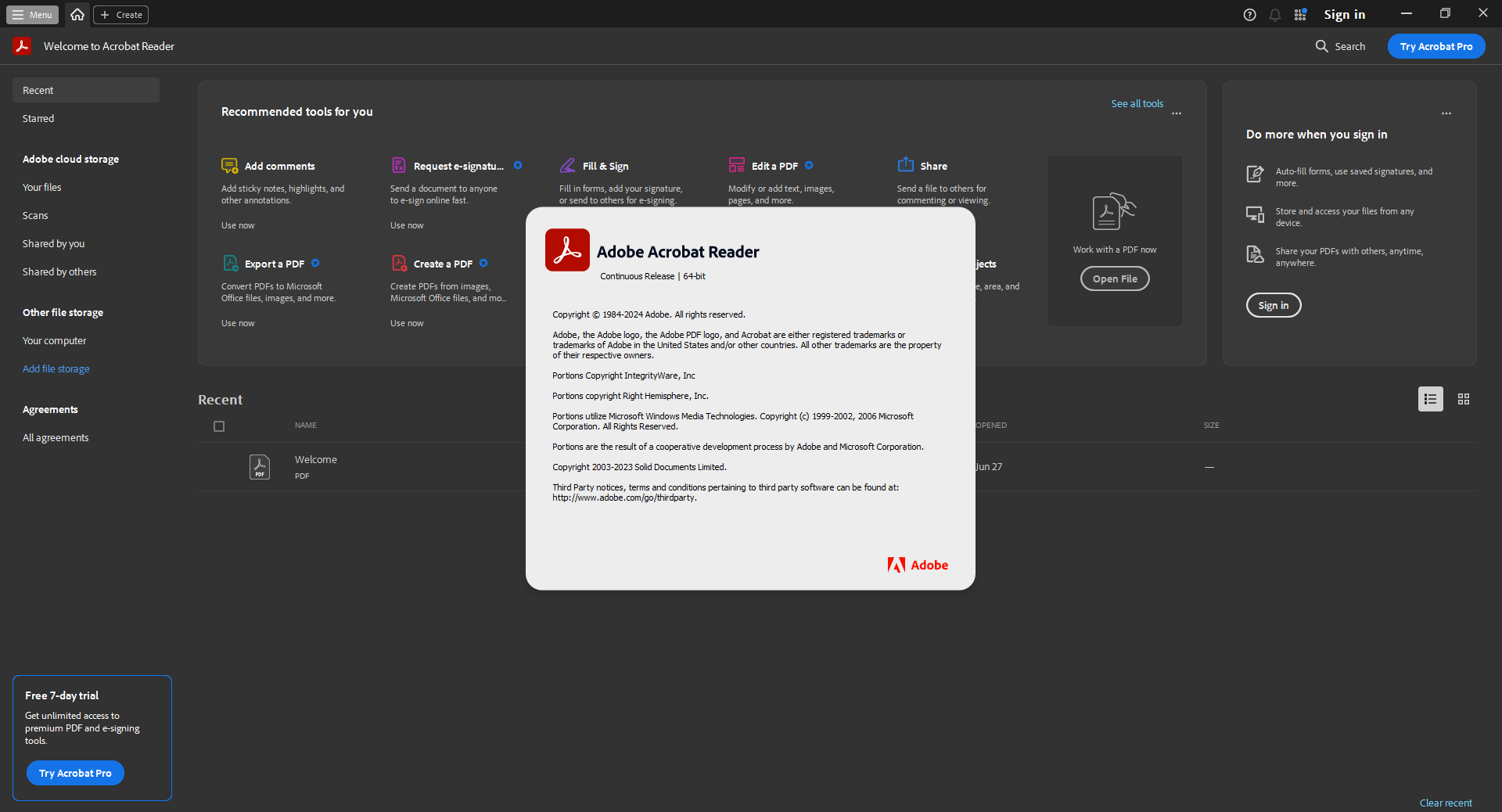Image resolution: width=1502 pixels, height=812 pixels.
Task: Click the Clear recent link
Action: tap(1445, 803)
